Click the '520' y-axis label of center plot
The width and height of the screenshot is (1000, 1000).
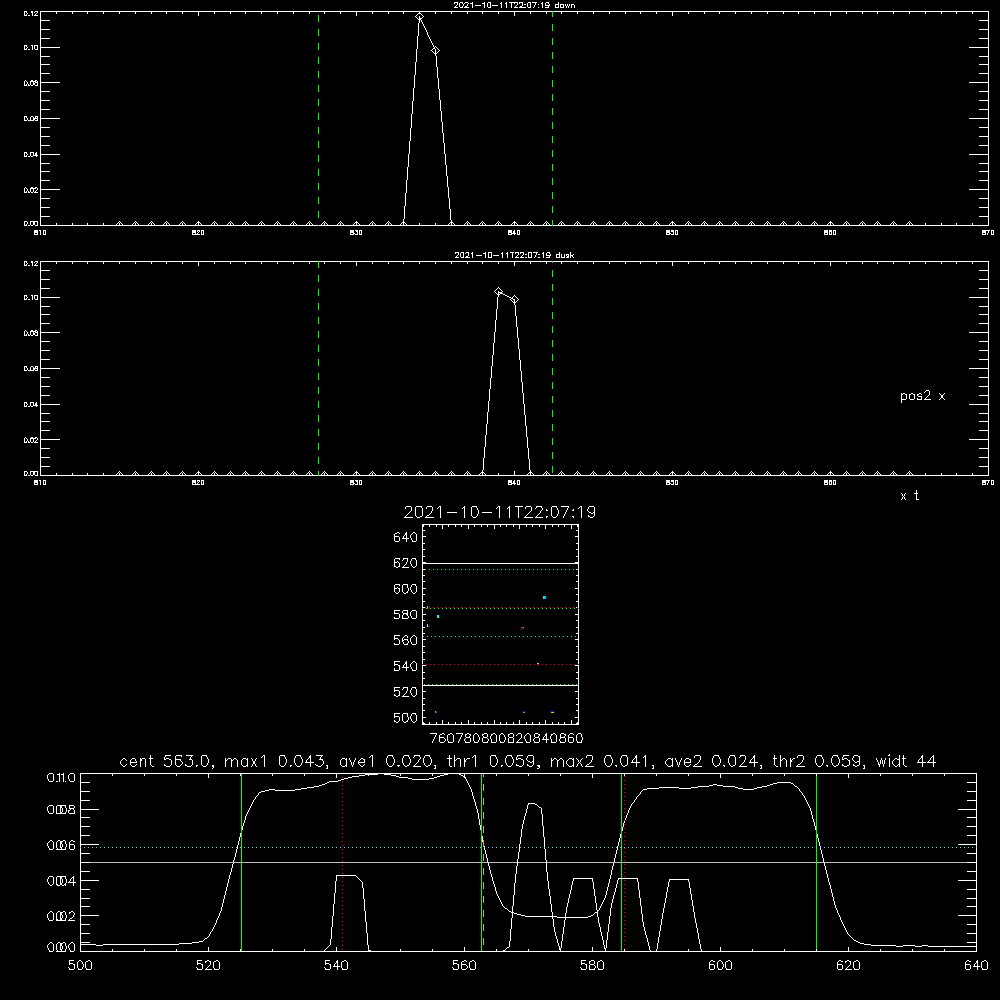tap(406, 692)
